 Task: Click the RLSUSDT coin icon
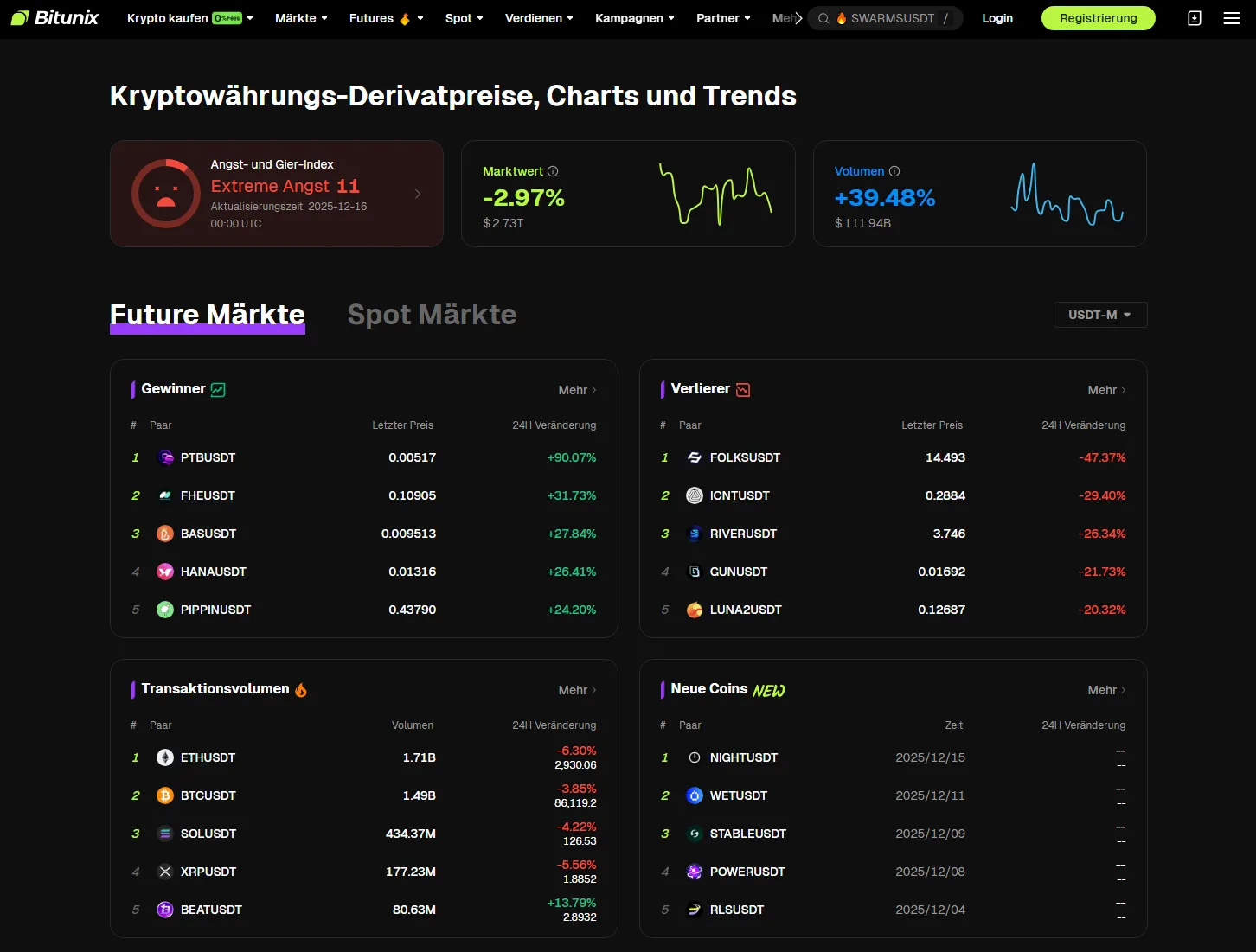point(695,910)
